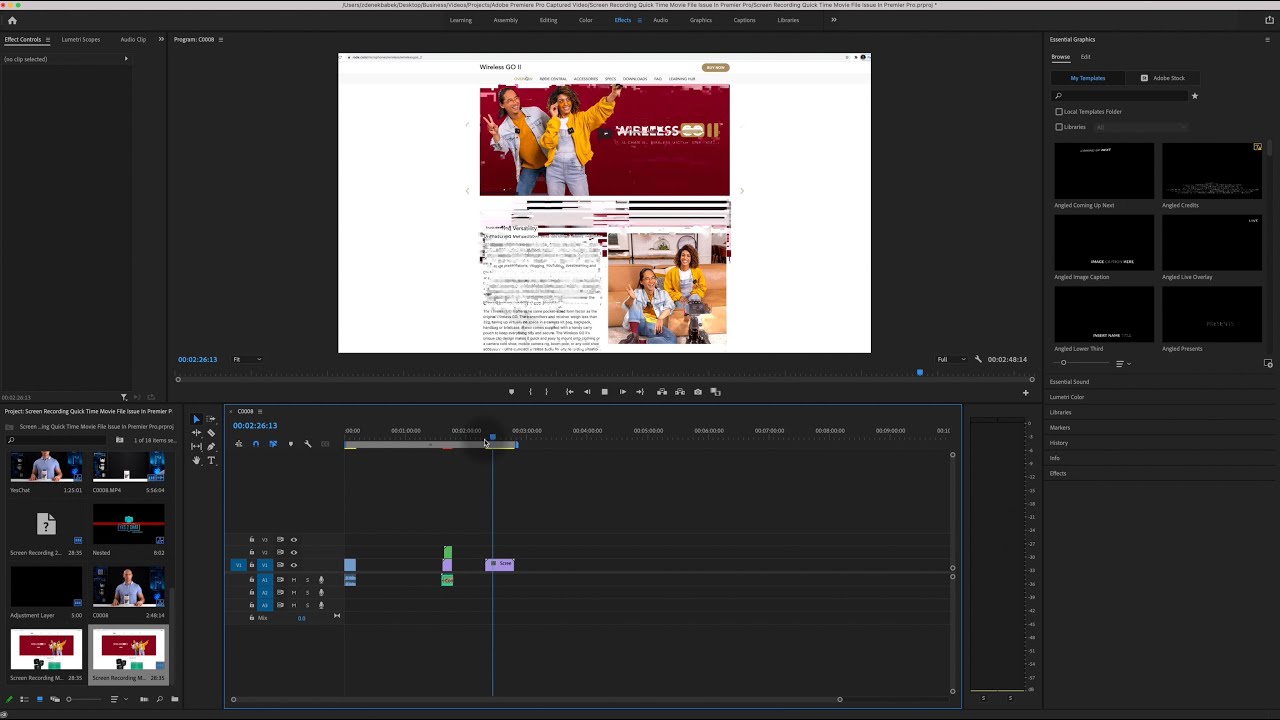Switch project panel to List view
This screenshot has width=1280, height=720.
[24, 699]
